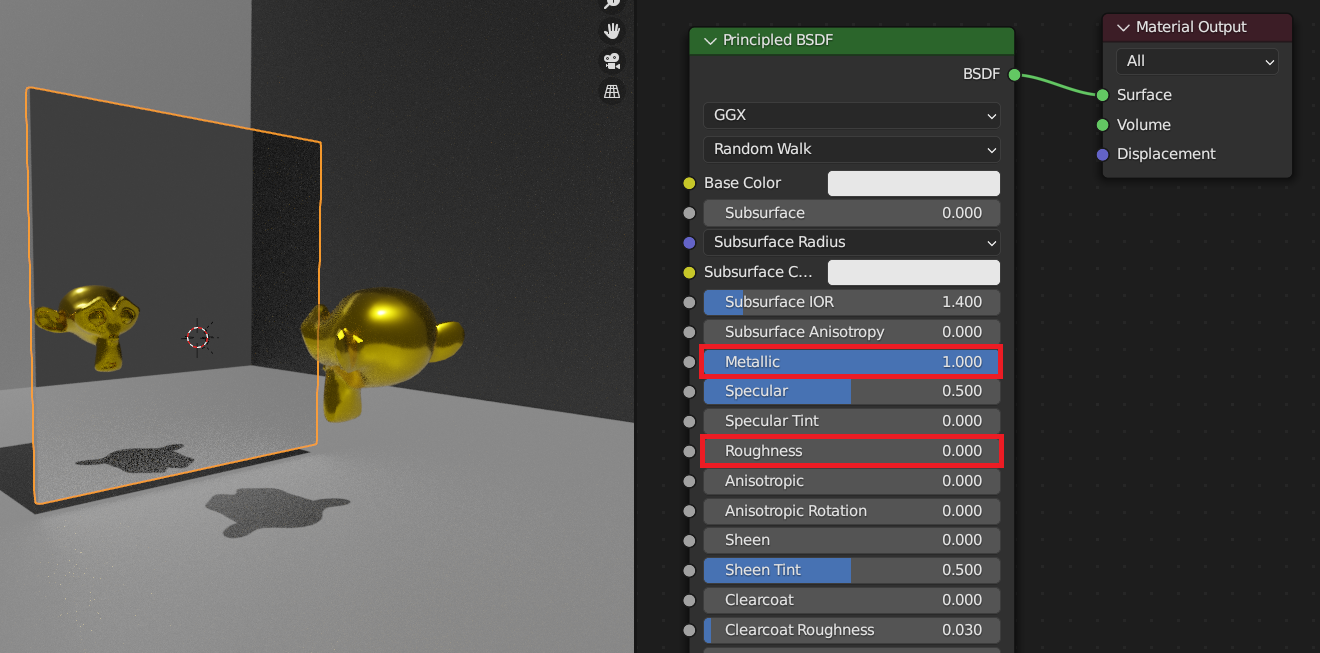
Task: Click the BSDF output label
Action: 981,74
